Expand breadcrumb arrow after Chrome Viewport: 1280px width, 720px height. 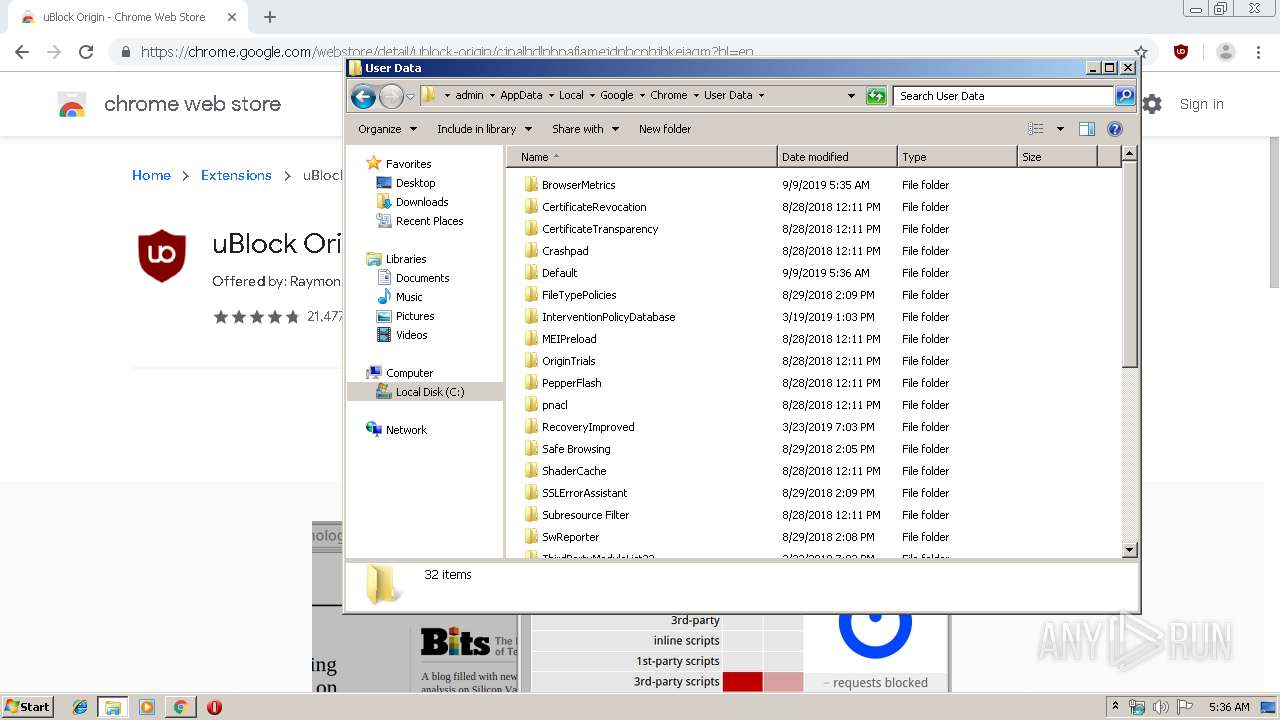[x=696, y=96]
